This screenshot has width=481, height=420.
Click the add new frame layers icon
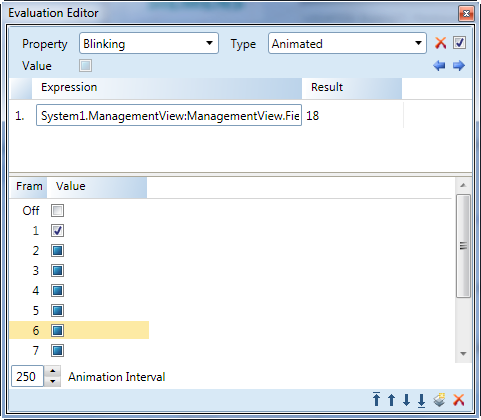[439, 399]
